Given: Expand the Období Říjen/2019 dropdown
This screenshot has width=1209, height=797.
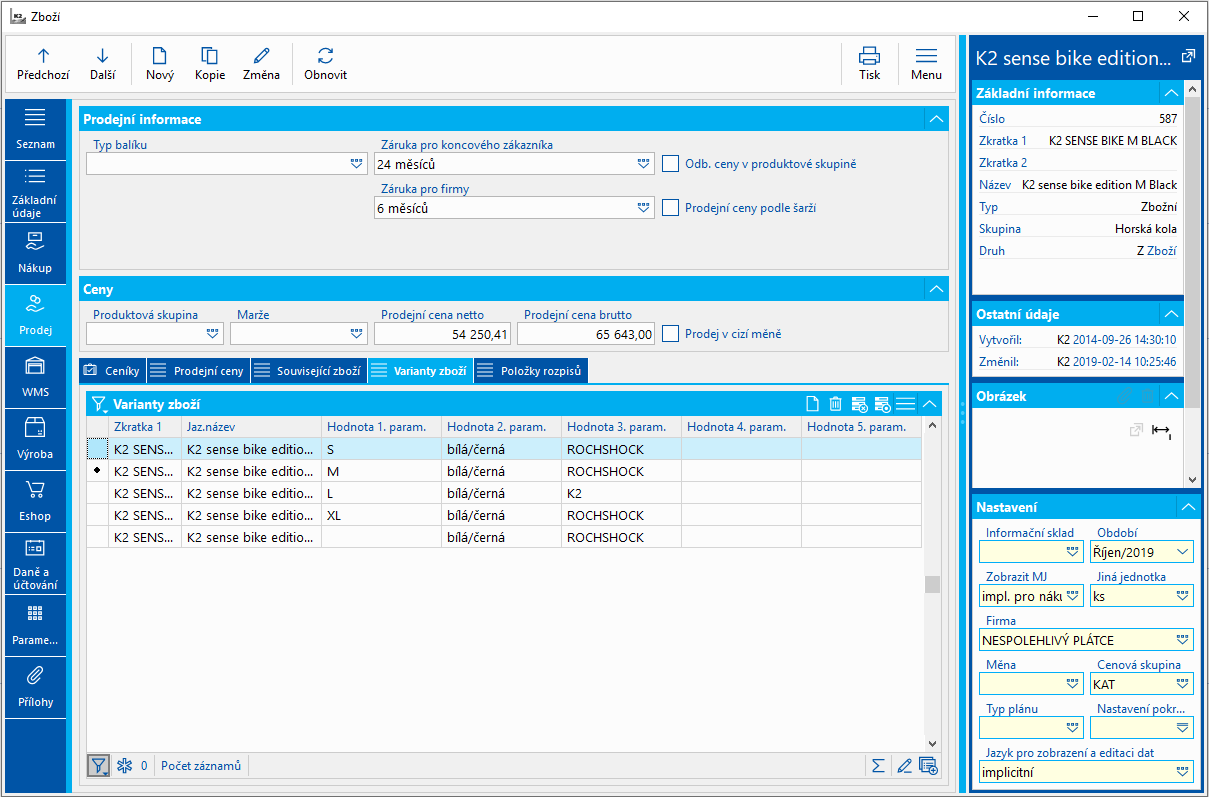Looking at the screenshot, I should pos(1184,552).
